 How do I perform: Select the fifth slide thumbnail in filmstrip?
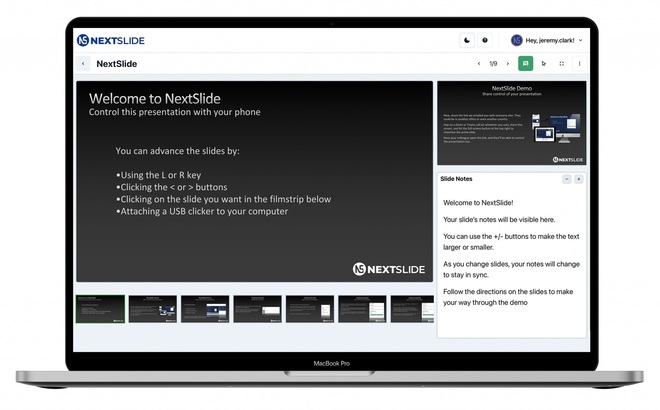pos(310,309)
